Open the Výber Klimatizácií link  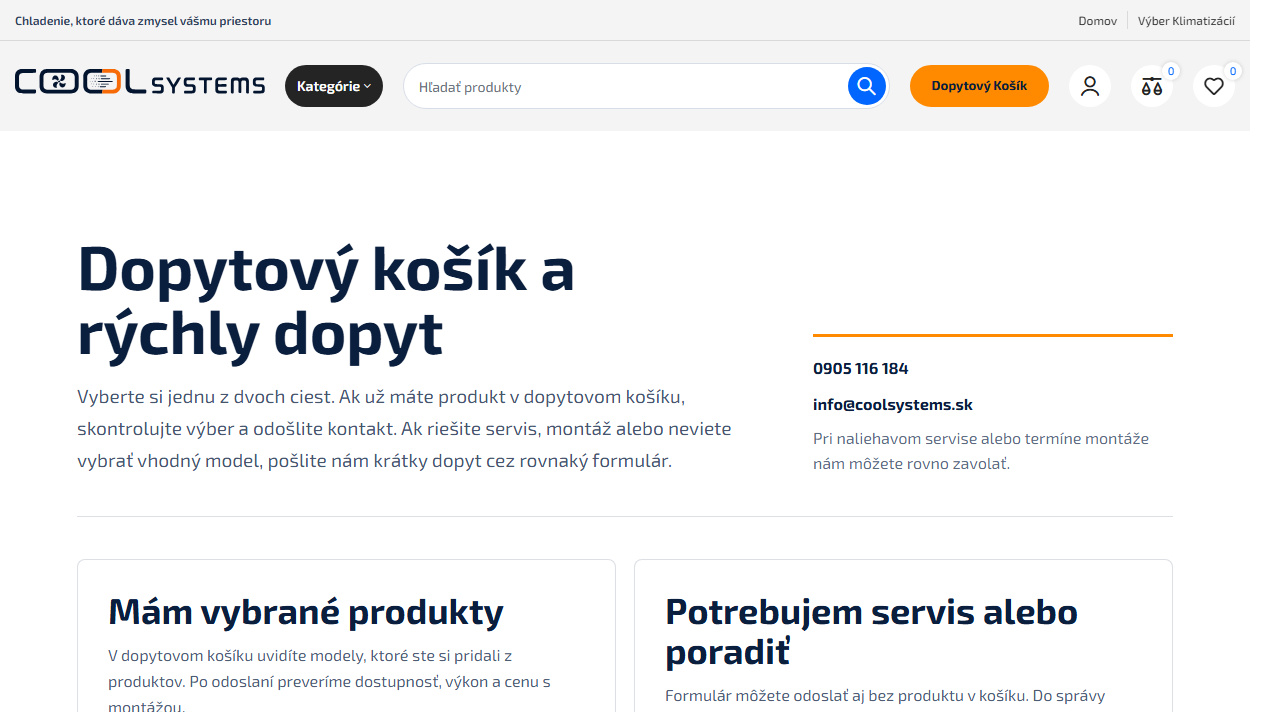point(1186,21)
